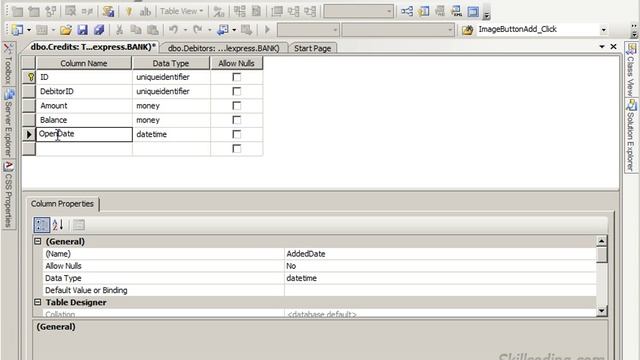Image resolution: width=640 pixels, height=360 pixels.
Task: Open the Solution Explorer side tab
Action: [631, 136]
